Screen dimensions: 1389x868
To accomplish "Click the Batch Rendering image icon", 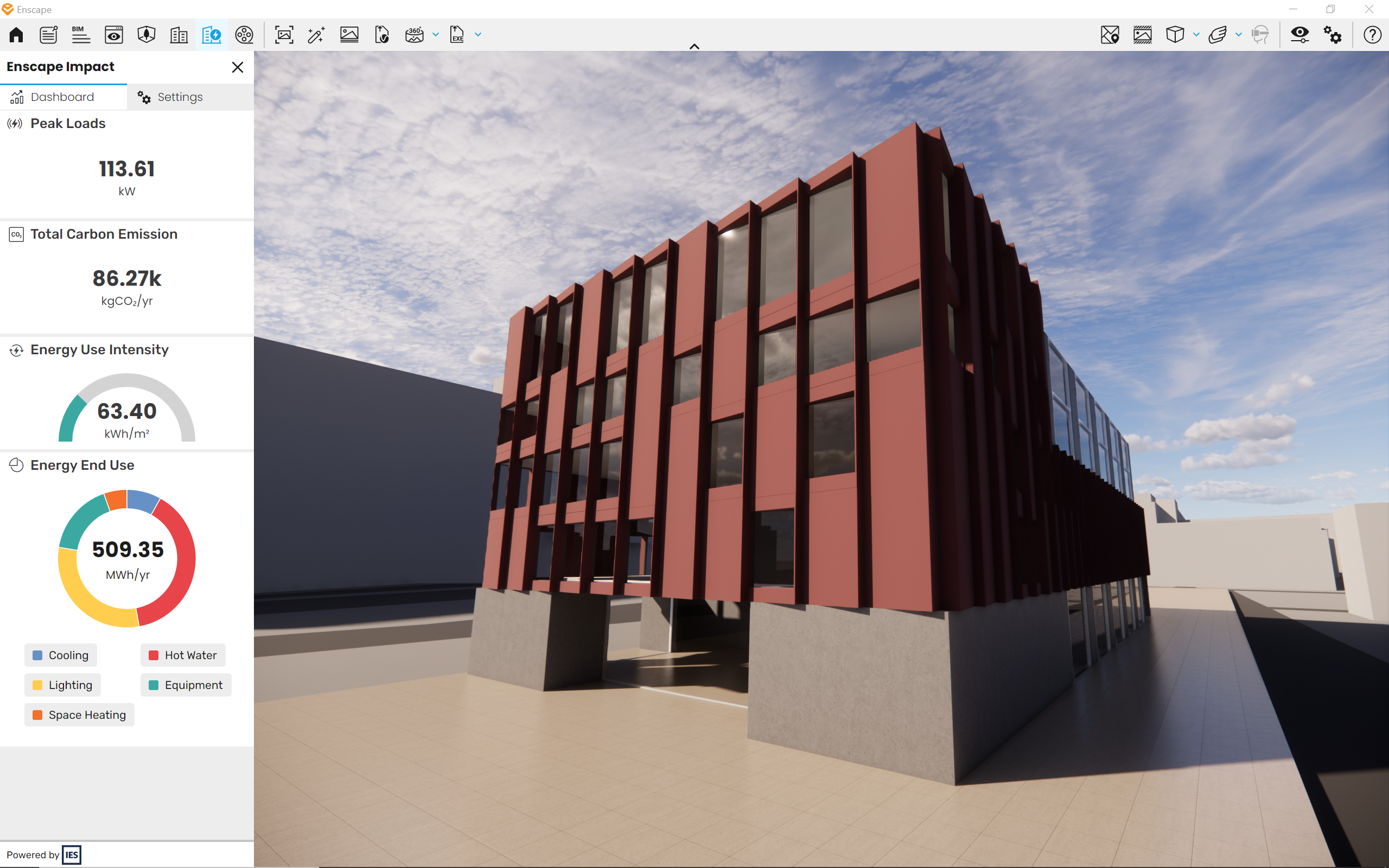I will [x=349, y=35].
